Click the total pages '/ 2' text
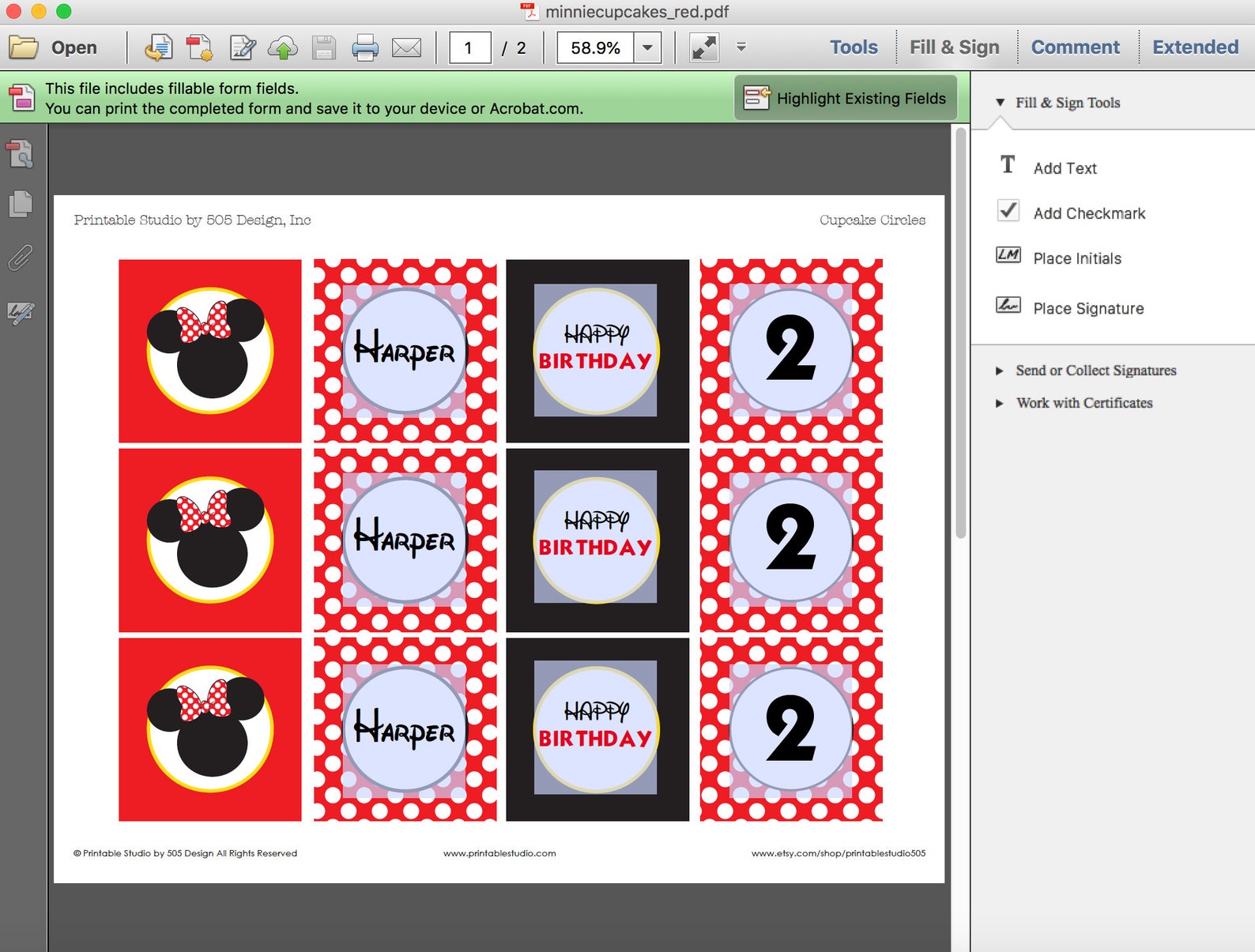Screen dimensions: 1255x952 click(514, 48)
